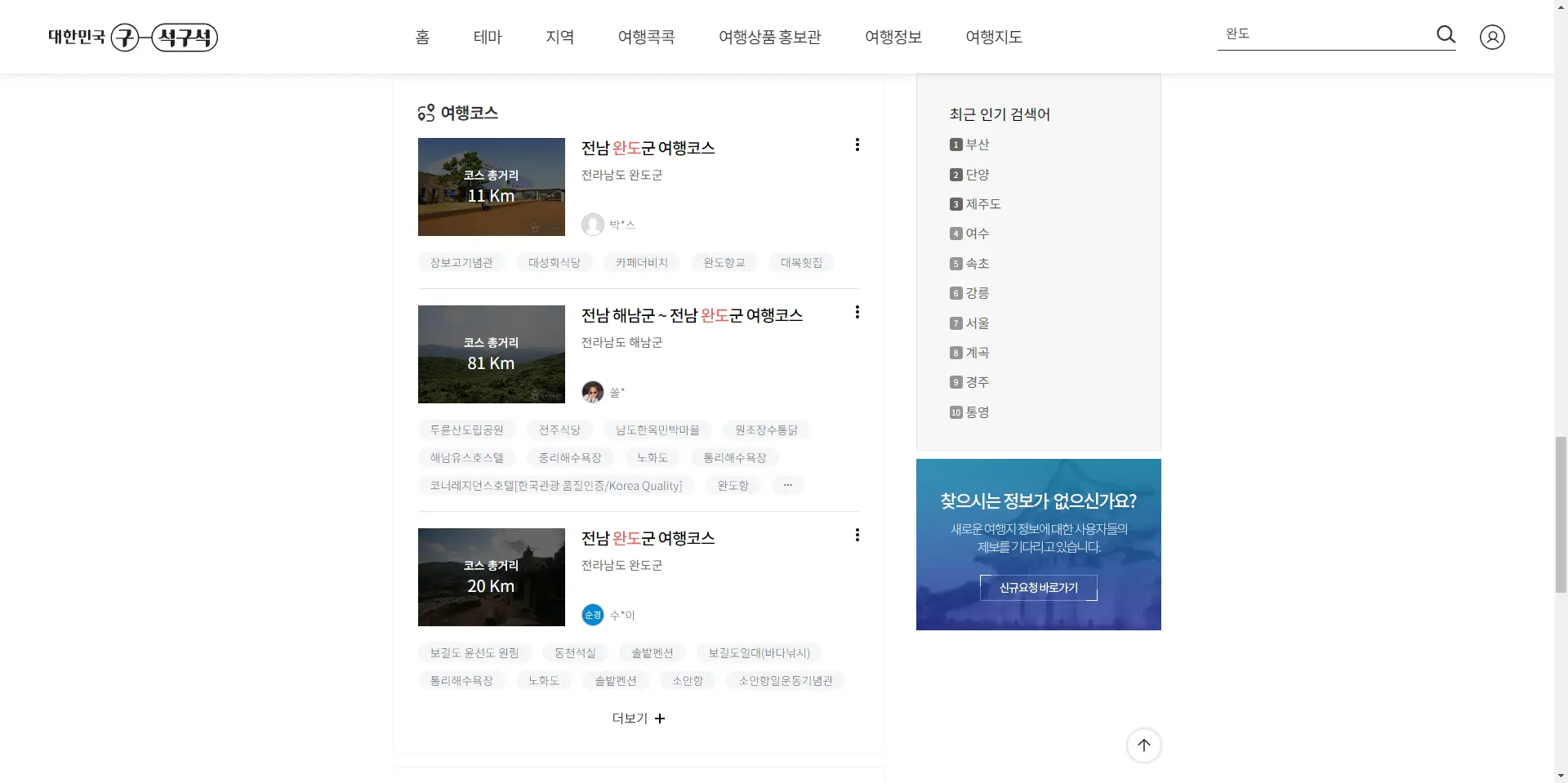Click 박*스 user avatar

(593, 225)
